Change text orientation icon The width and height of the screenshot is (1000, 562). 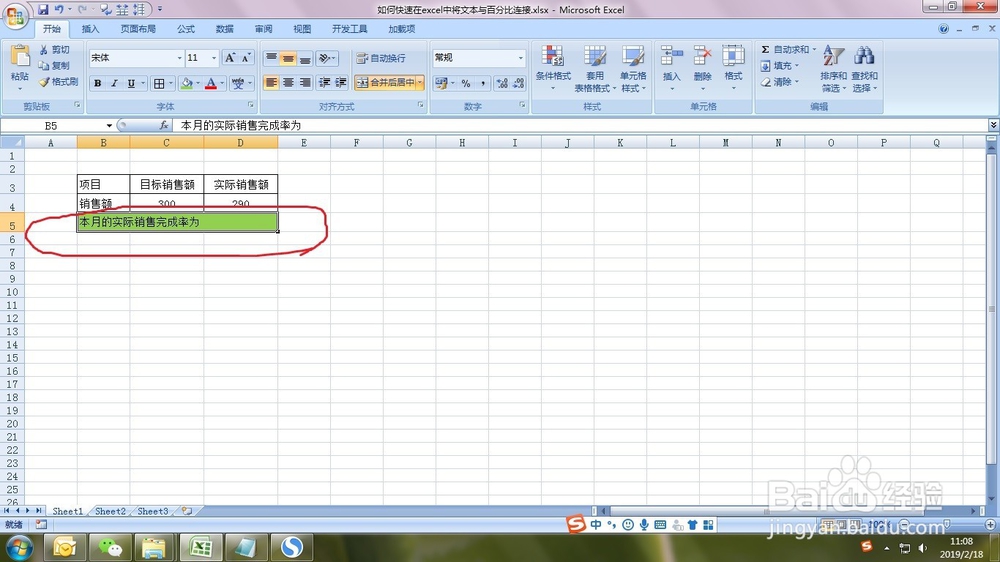point(326,58)
